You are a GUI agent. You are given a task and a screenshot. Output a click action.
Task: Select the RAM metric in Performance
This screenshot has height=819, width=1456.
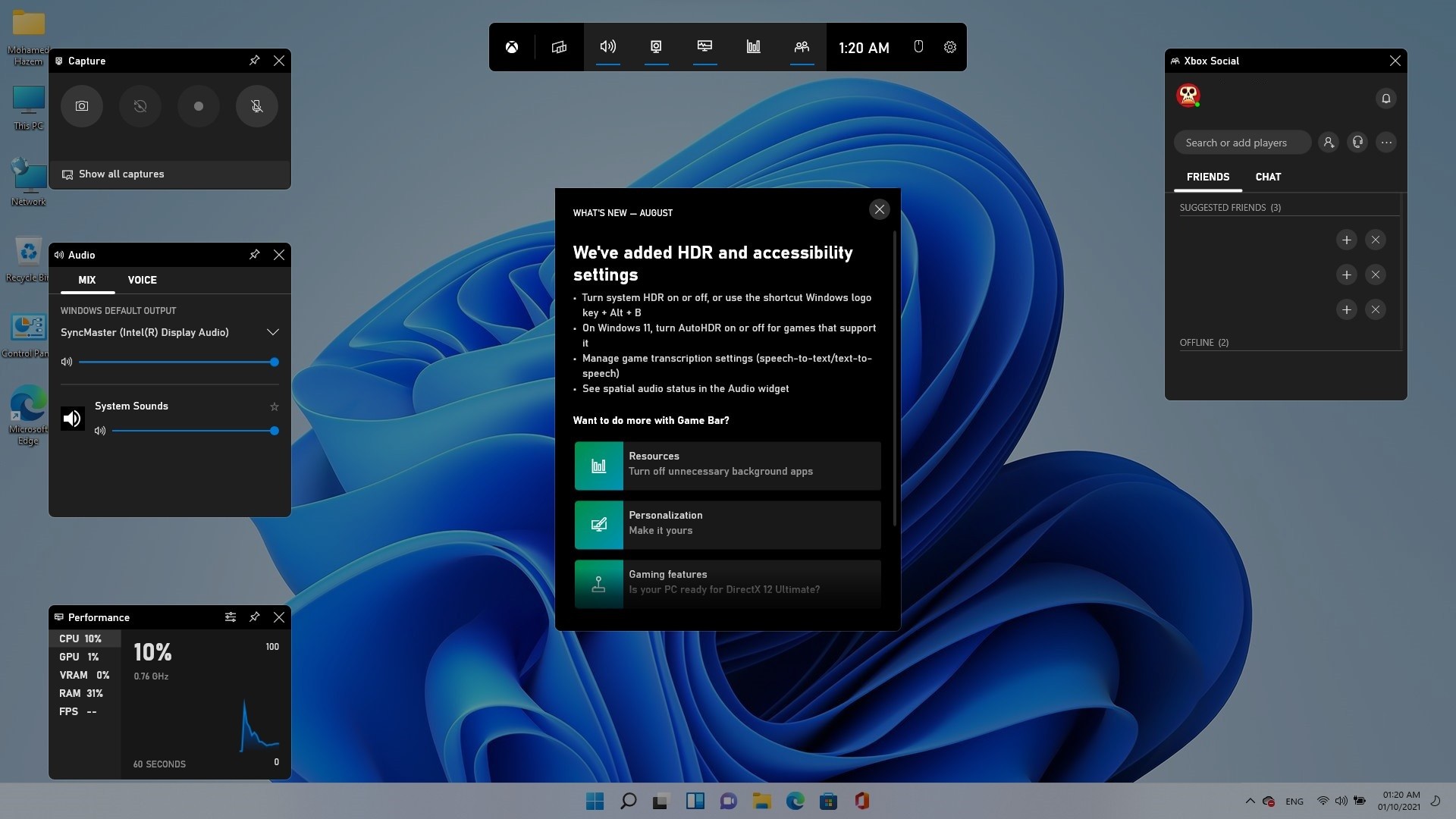tap(84, 693)
